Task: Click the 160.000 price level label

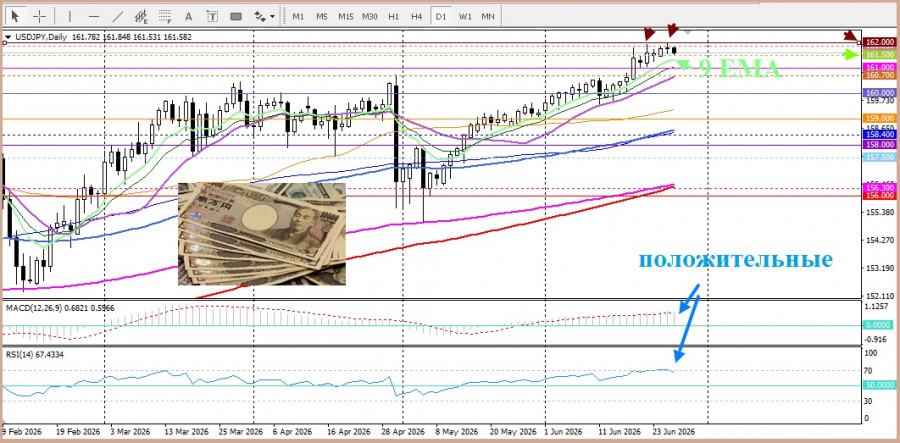Action: pos(879,93)
